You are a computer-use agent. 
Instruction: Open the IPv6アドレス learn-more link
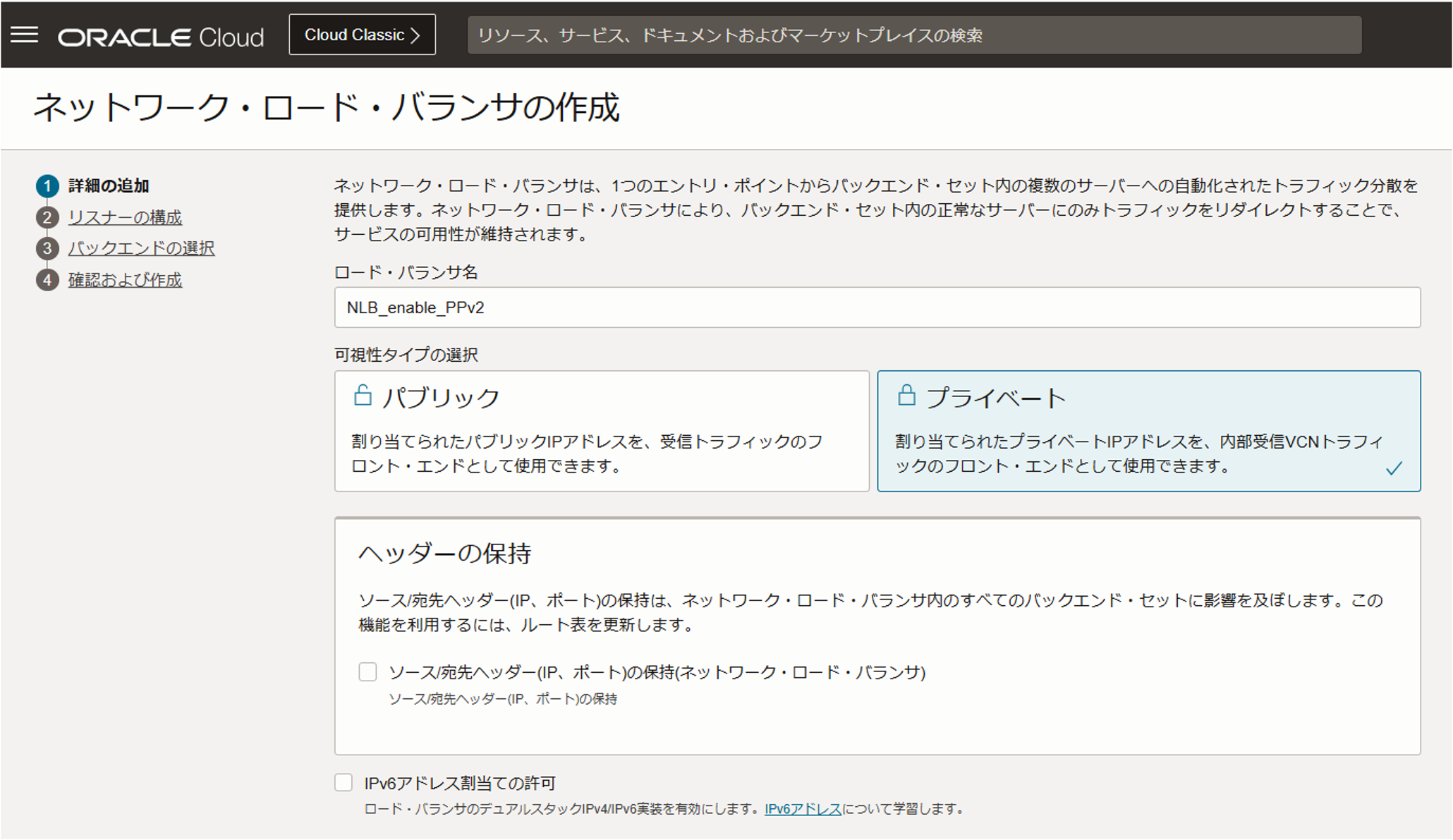point(803,810)
